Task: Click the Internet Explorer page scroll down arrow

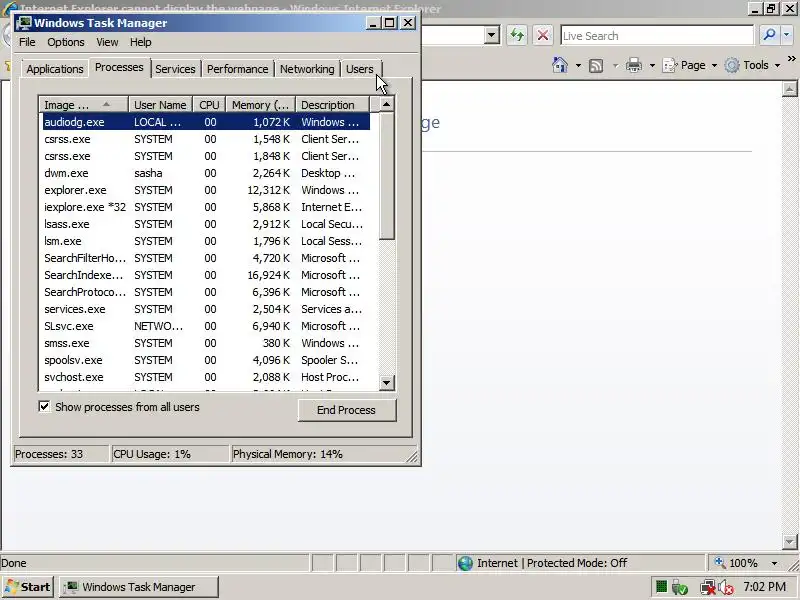Action: tap(789, 541)
